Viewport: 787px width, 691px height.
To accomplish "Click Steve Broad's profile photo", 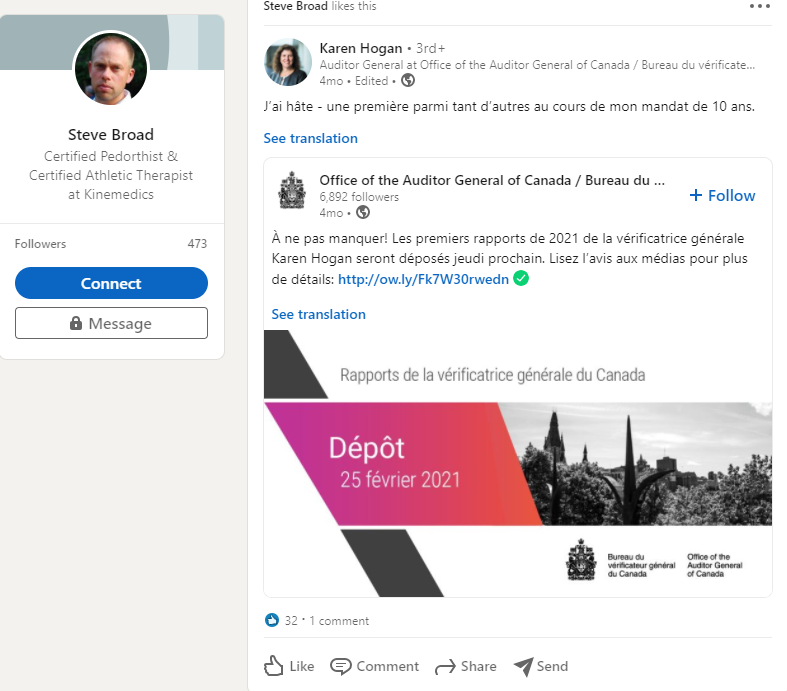I will (x=111, y=68).
